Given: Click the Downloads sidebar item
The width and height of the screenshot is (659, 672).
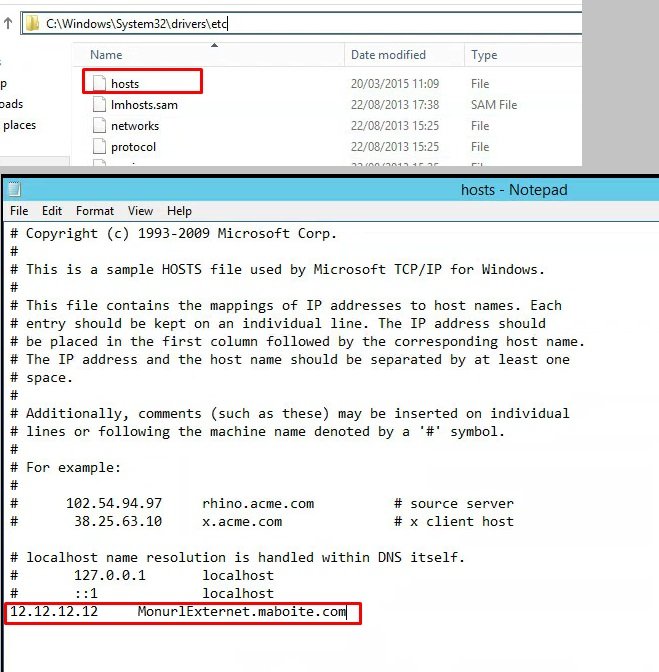Looking at the screenshot, I should (x=12, y=104).
